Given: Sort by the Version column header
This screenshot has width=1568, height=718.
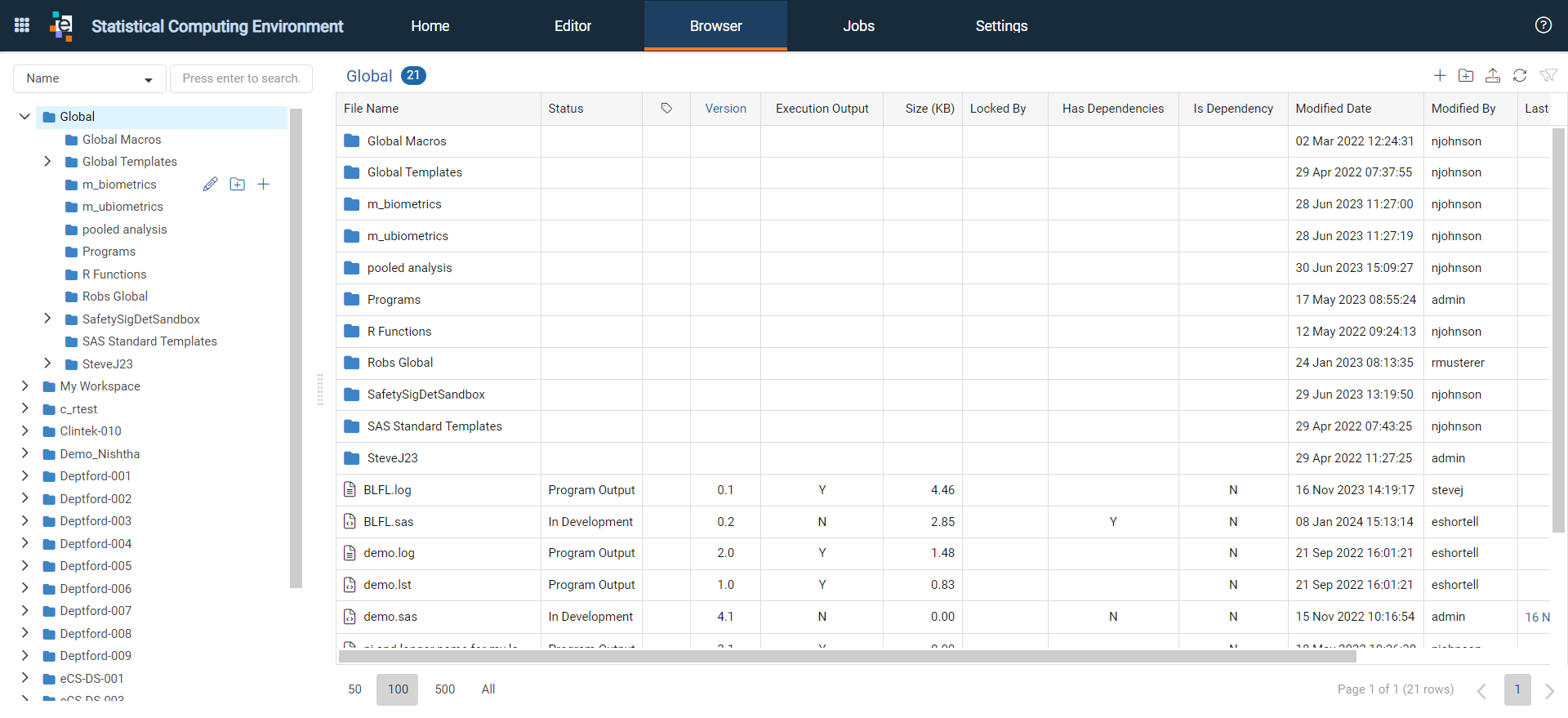Looking at the screenshot, I should click(725, 109).
